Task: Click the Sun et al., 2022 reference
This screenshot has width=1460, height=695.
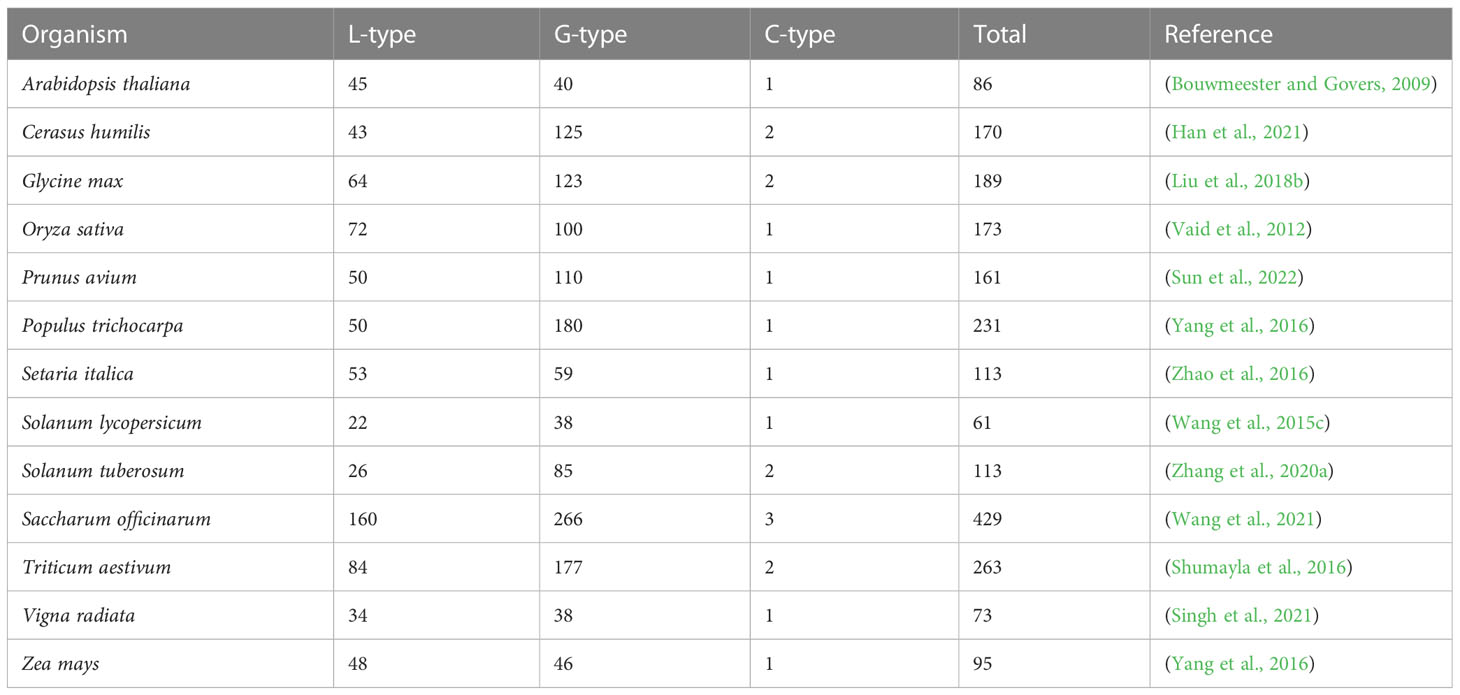Action: point(1235,277)
